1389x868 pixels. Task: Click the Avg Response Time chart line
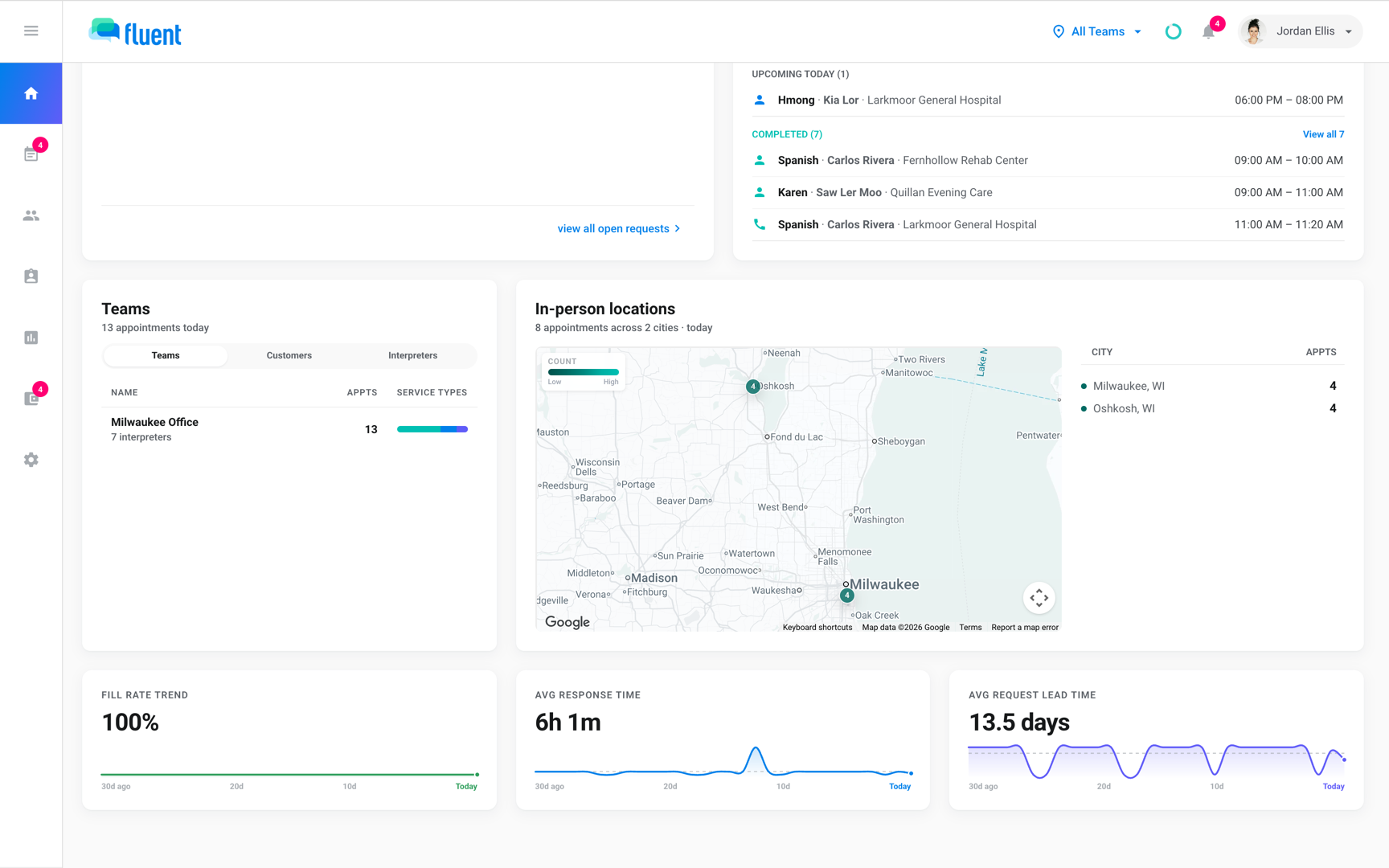[x=723, y=764]
